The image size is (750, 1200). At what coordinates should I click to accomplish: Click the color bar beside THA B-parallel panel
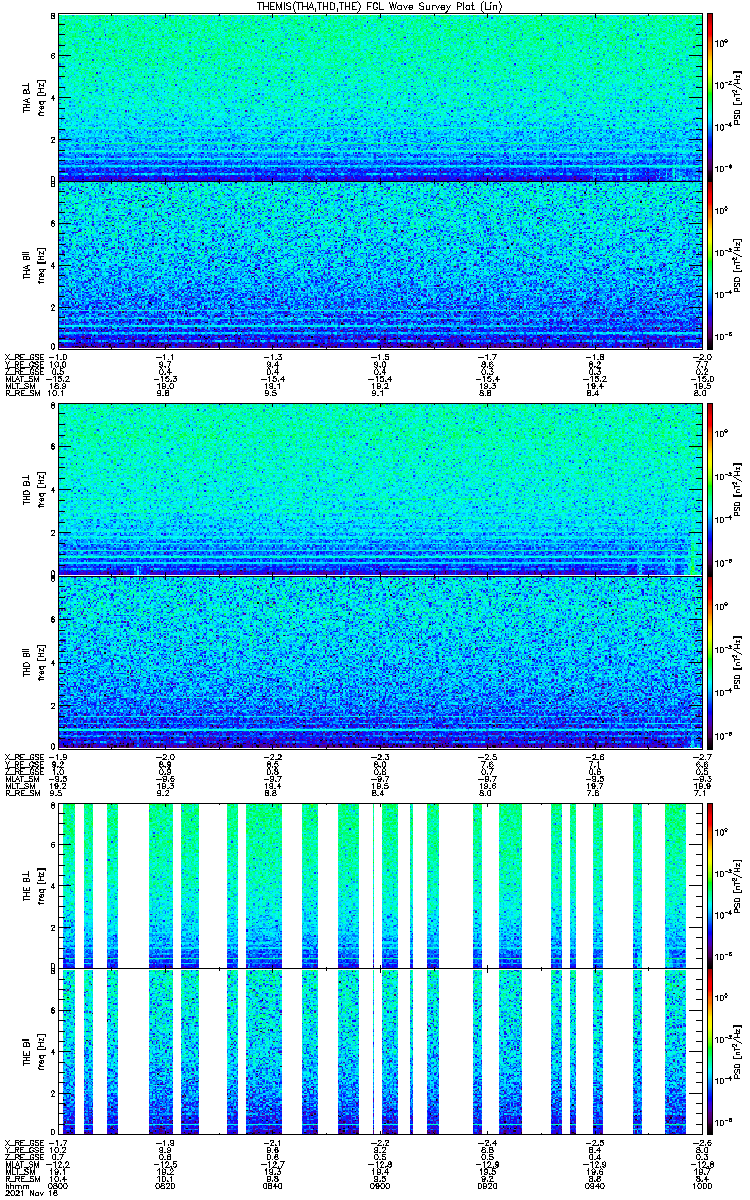[710, 264]
